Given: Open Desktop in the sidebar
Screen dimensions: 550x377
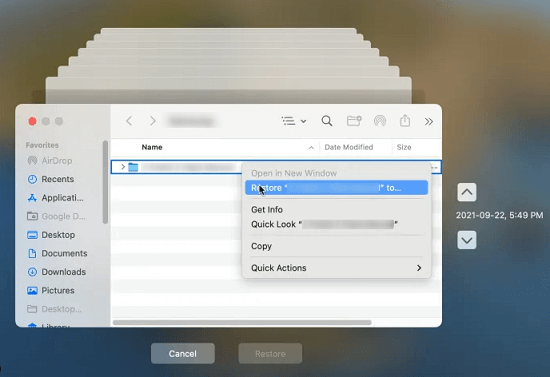Looking at the screenshot, I should 58,235.
